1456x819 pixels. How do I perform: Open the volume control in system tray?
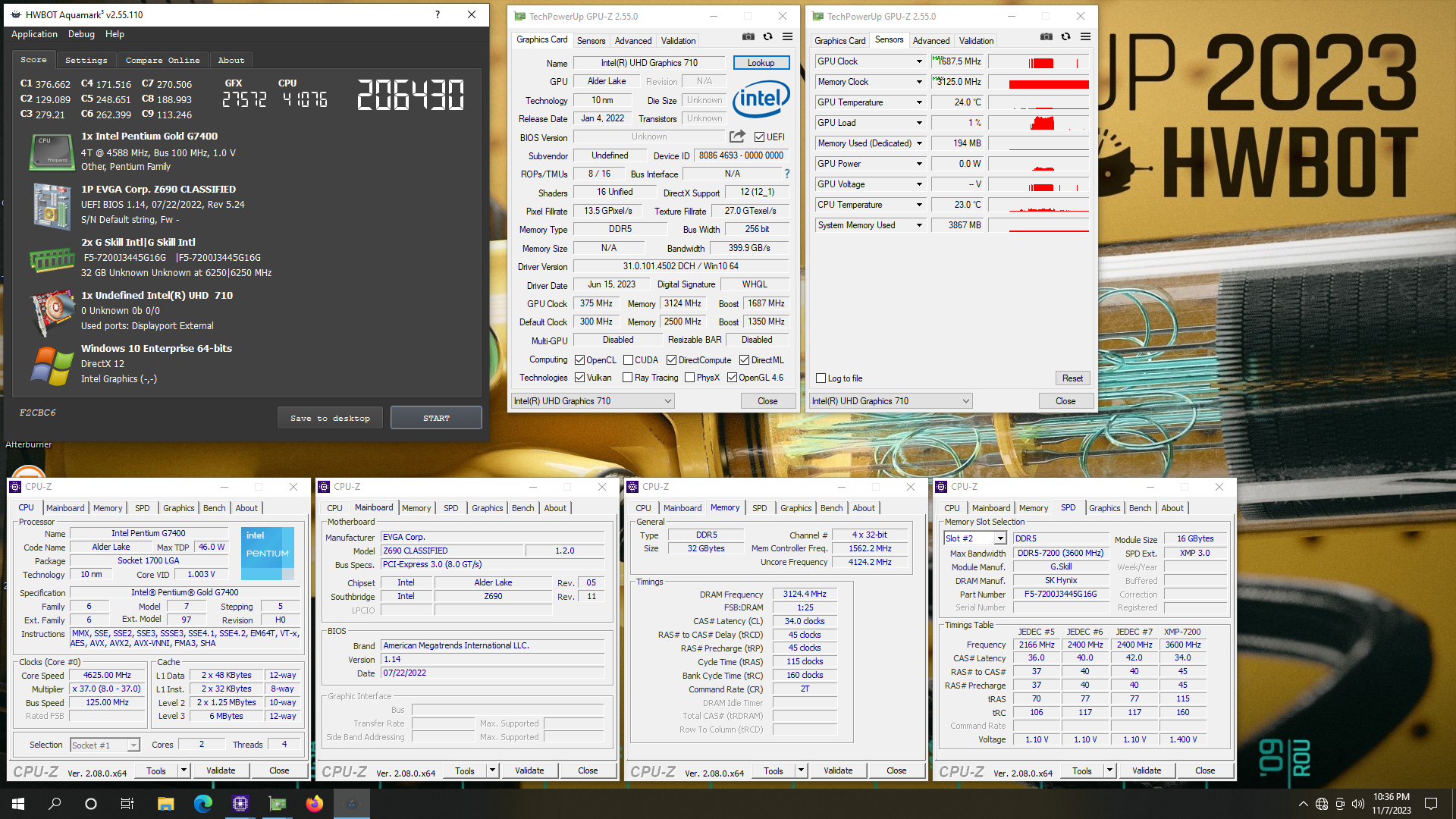pos(1357,804)
